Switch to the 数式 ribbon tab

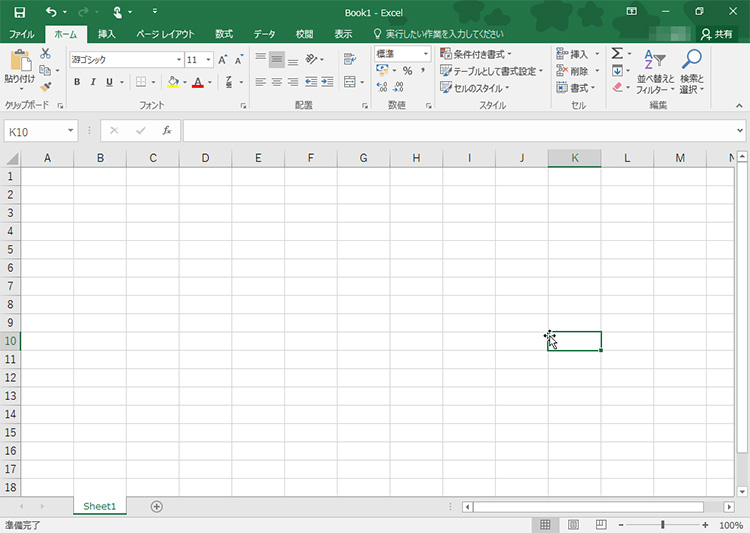point(223,34)
